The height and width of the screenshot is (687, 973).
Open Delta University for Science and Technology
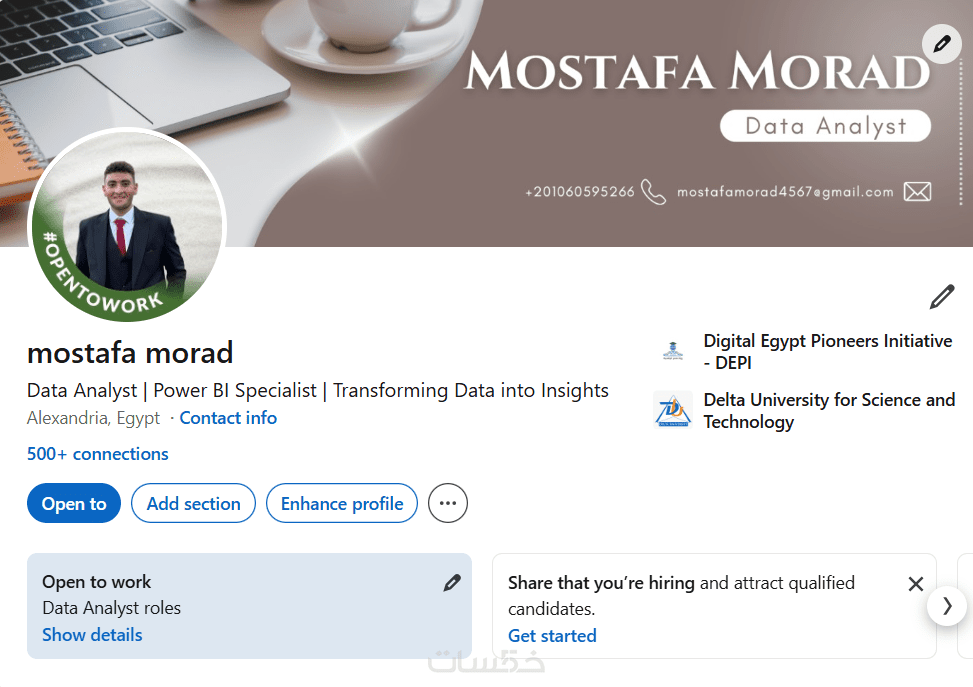(828, 410)
